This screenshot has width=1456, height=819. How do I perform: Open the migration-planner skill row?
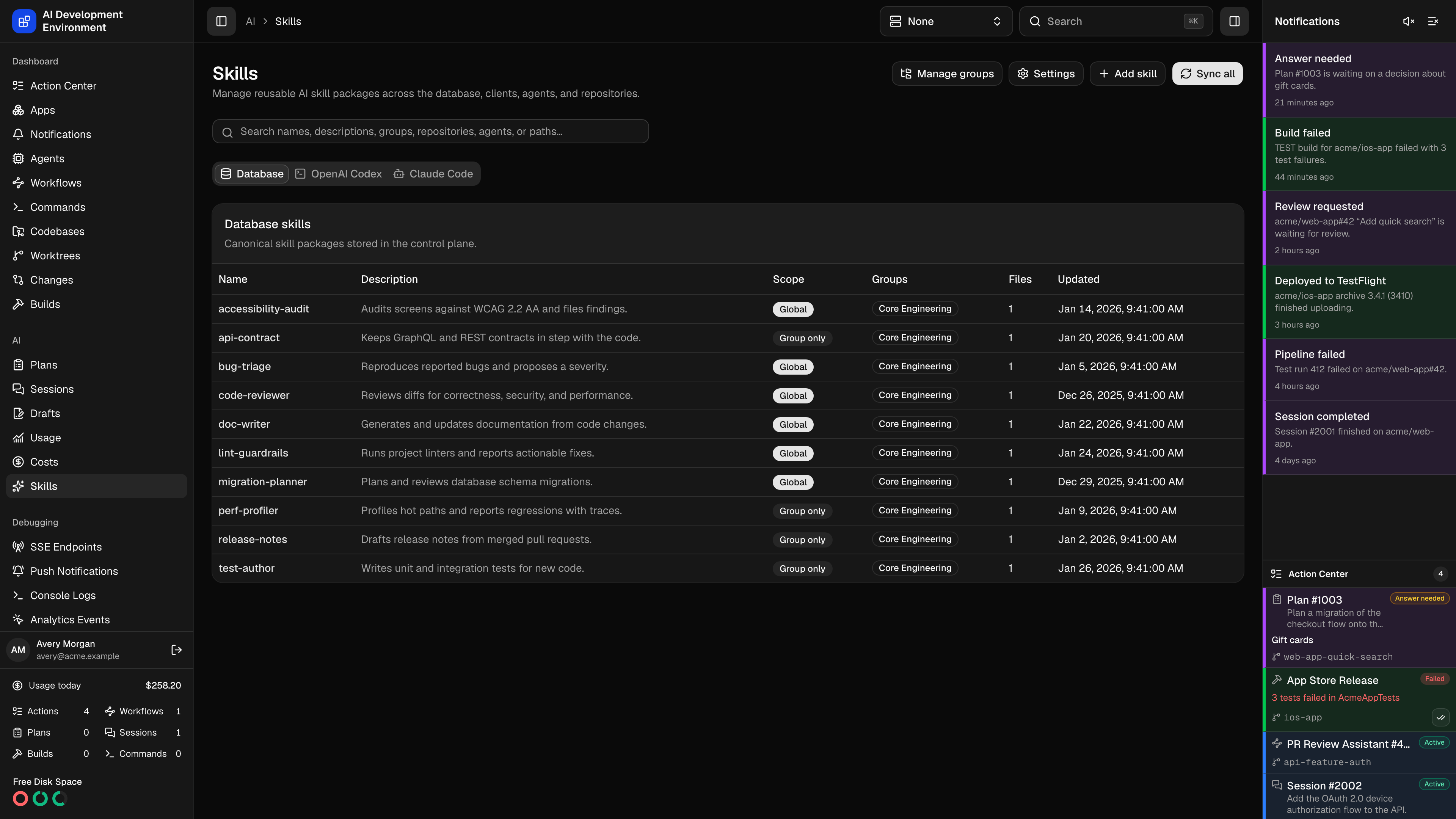click(728, 482)
